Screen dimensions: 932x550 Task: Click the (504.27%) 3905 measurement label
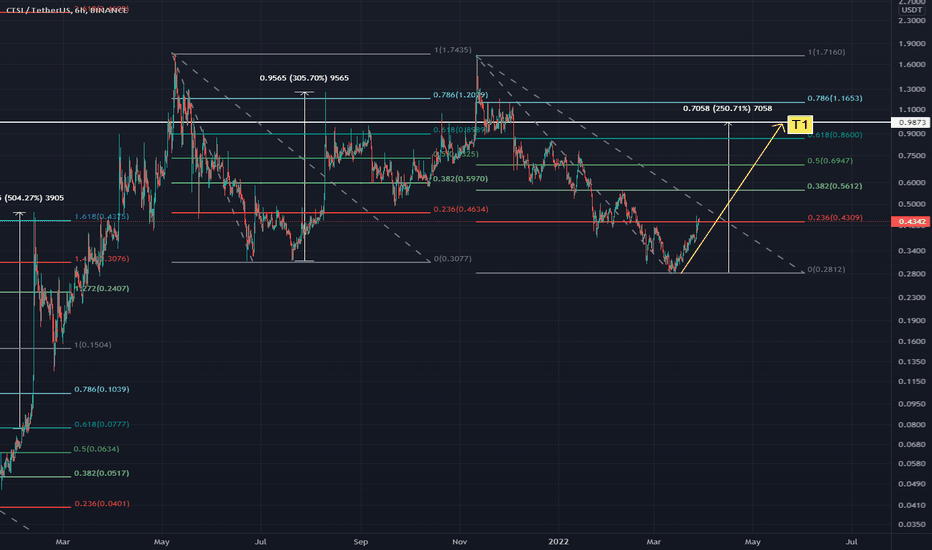click(33, 198)
